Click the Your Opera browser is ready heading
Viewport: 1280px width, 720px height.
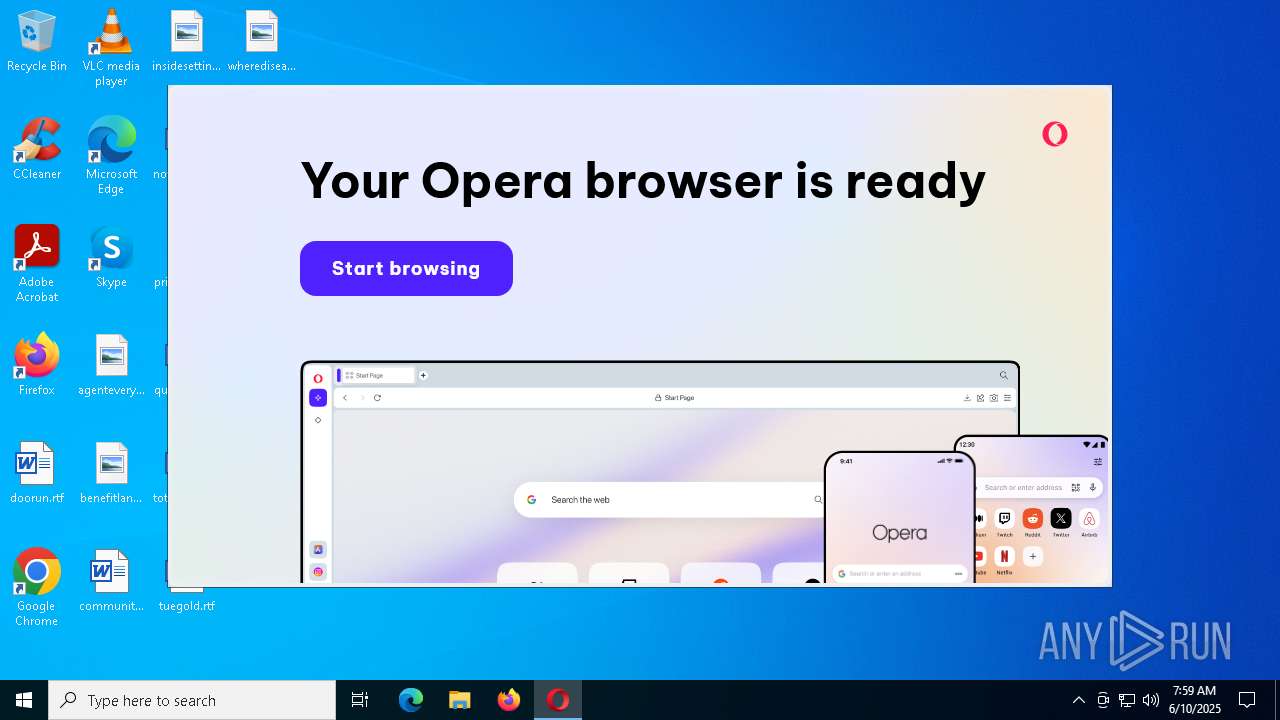[x=643, y=181]
